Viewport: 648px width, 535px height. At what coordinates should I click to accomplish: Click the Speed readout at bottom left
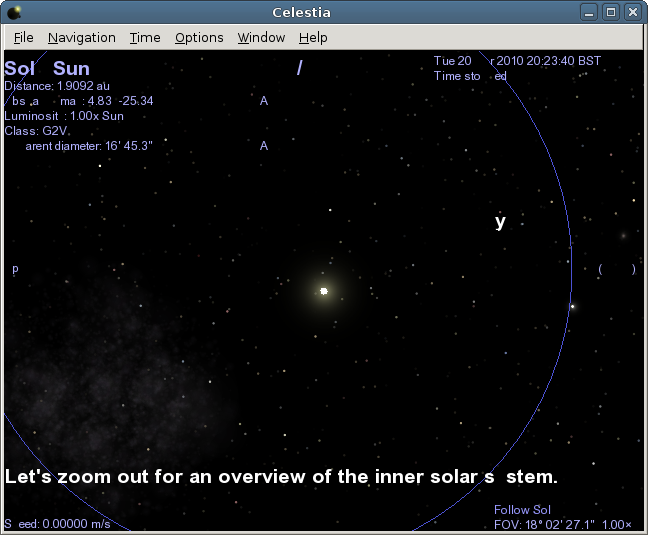[57, 524]
